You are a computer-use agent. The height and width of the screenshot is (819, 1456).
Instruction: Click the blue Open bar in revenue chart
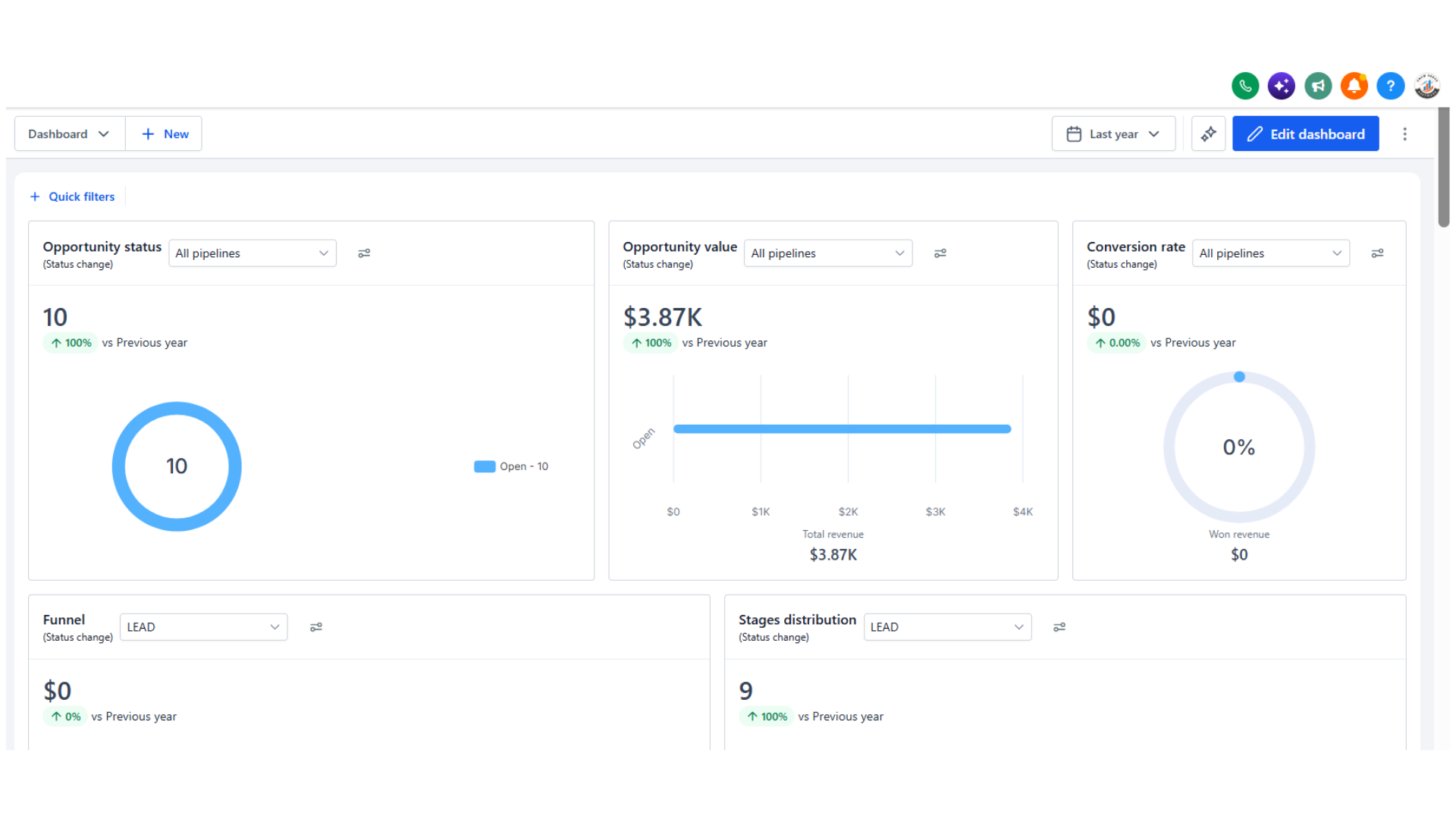point(842,429)
